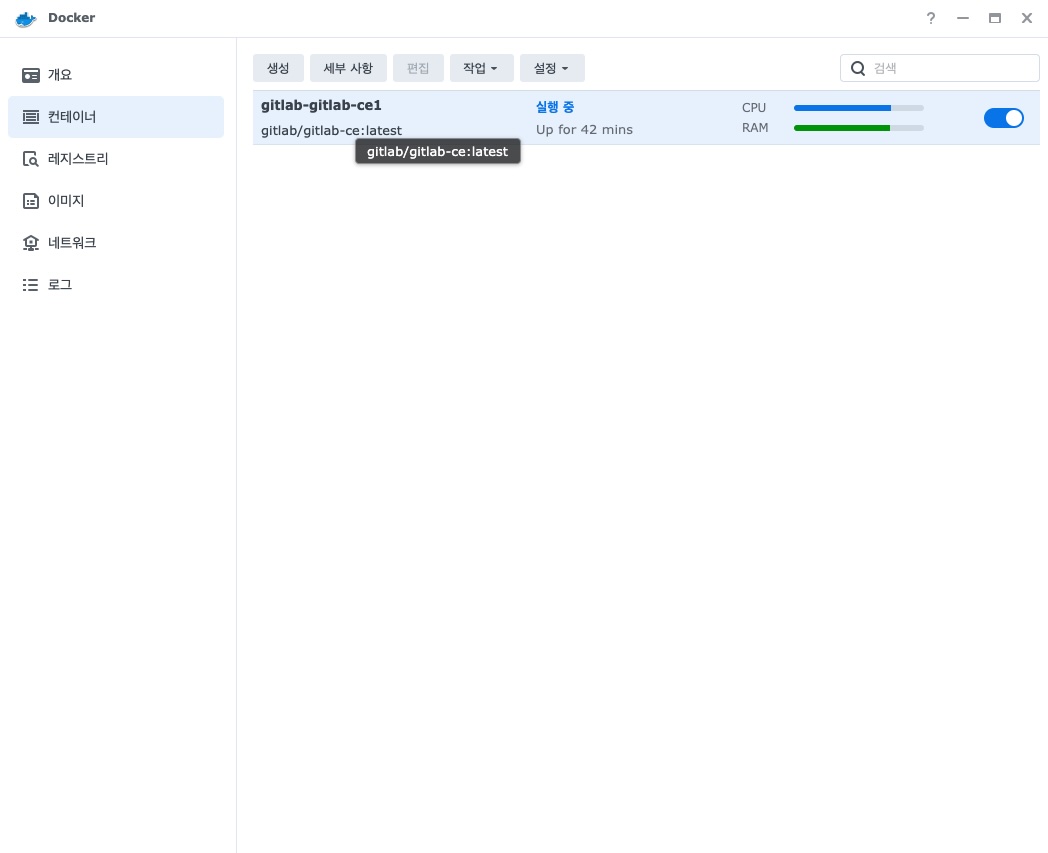Open the 레지스트리 registry section
The height and width of the screenshot is (853, 1048).
(x=116, y=159)
